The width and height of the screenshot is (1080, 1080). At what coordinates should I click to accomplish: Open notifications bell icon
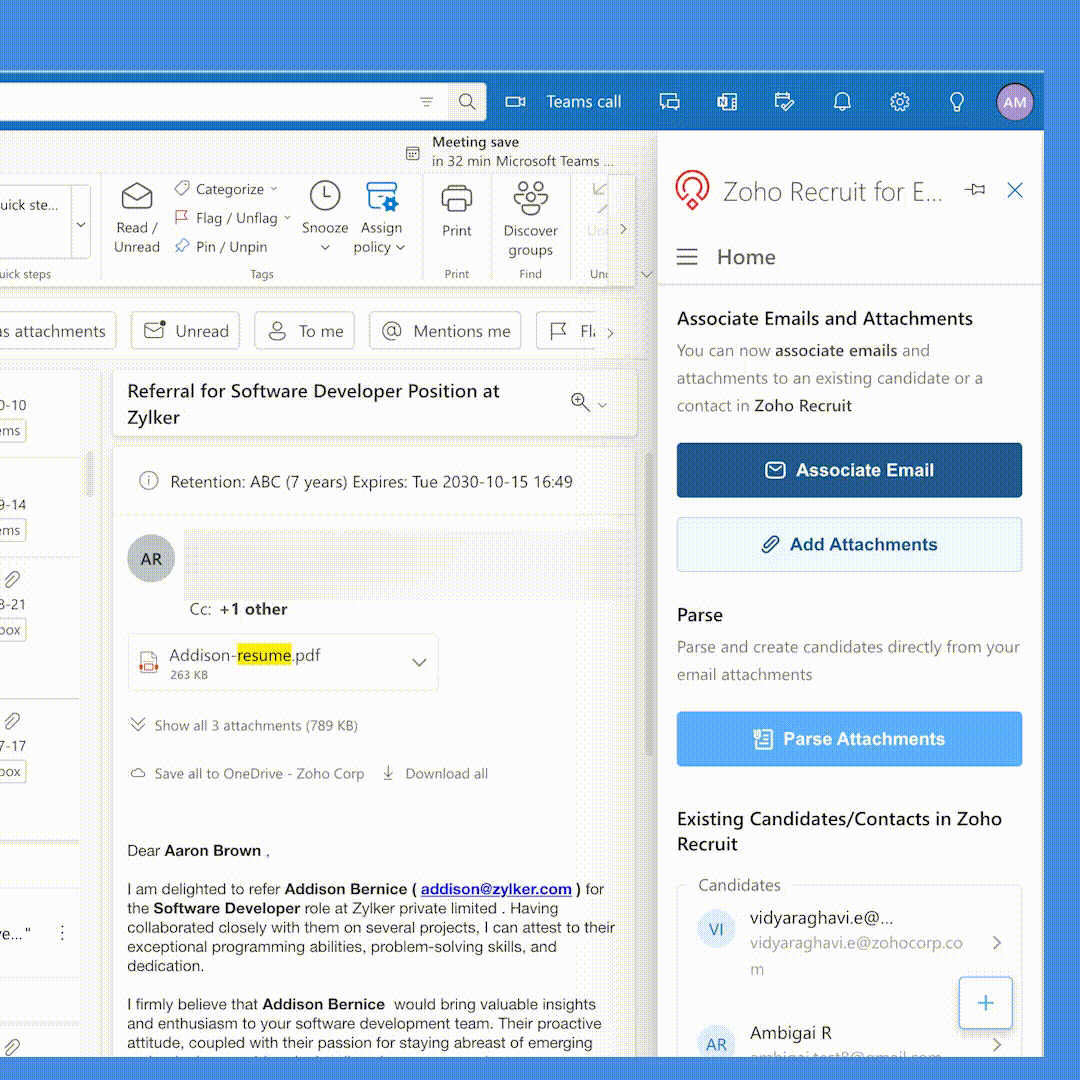click(842, 102)
